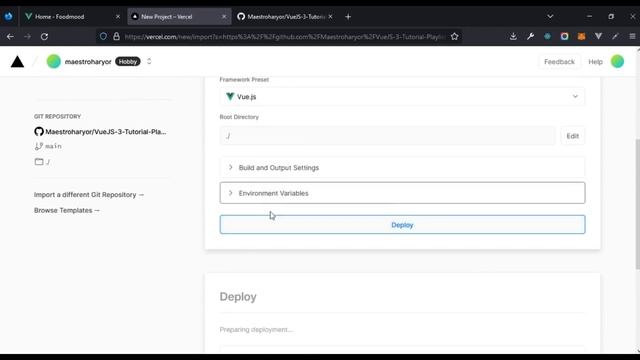Click the Deploy button
Viewport: 640px width, 360px height.
pyautogui.click(x=402, y=225)
